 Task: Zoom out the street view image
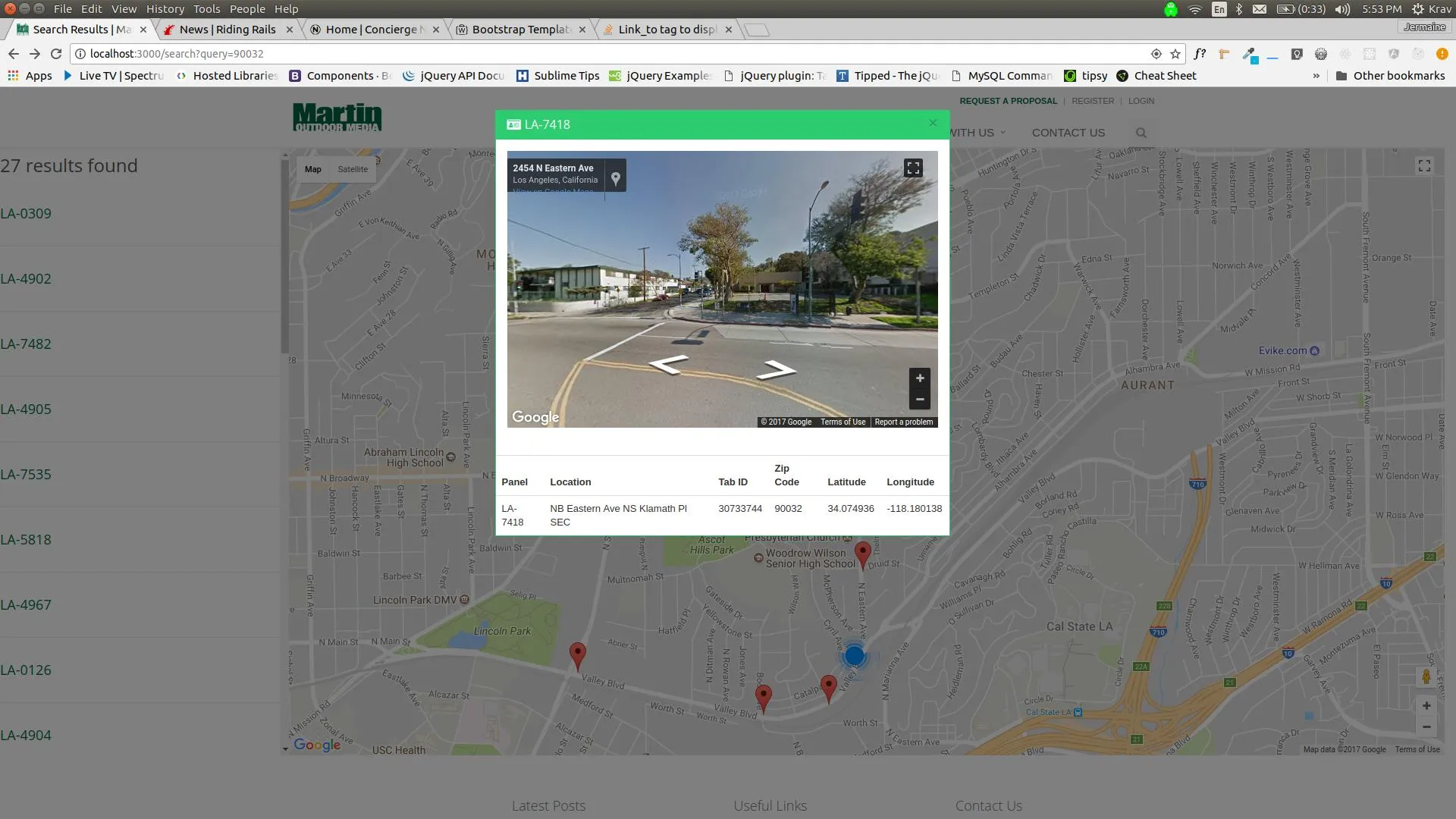[x=919, y=400]
